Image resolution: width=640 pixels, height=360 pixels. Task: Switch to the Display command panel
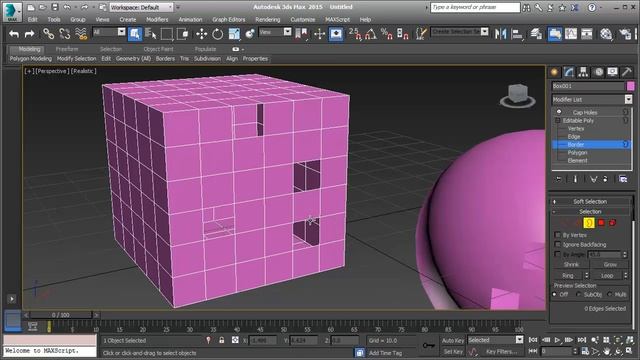click(612, 72)
